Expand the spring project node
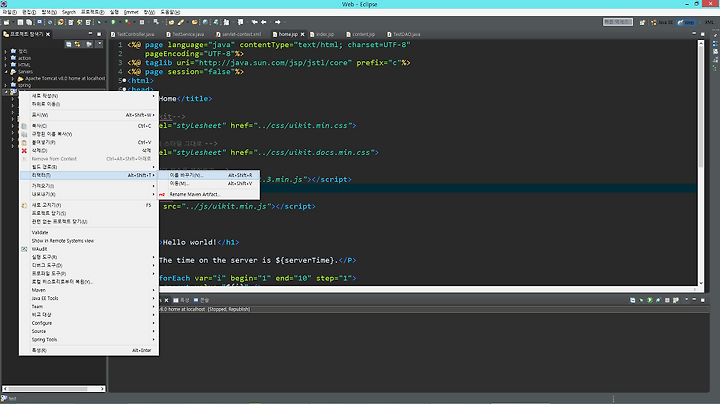The width and height of the screenshot is (720, 404). pos(6,85)
